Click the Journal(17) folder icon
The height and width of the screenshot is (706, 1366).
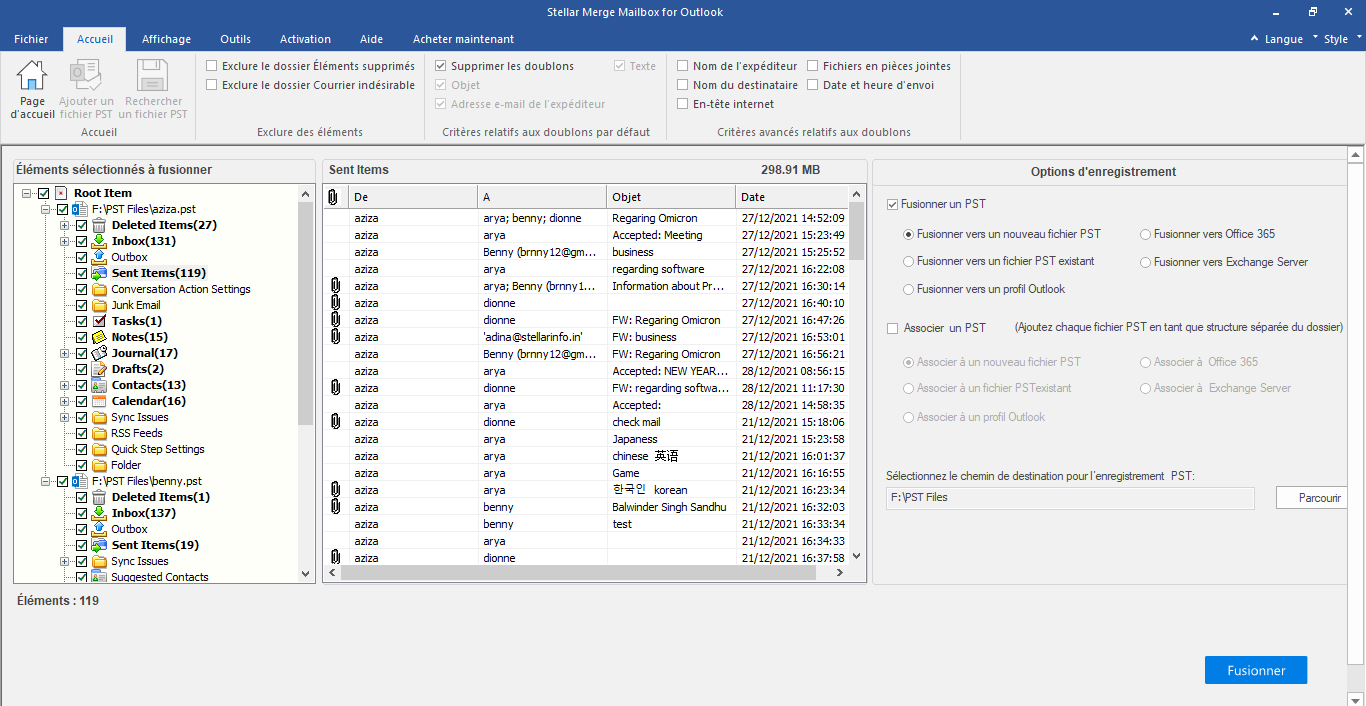pyautogui.click(x=99, y=353)
